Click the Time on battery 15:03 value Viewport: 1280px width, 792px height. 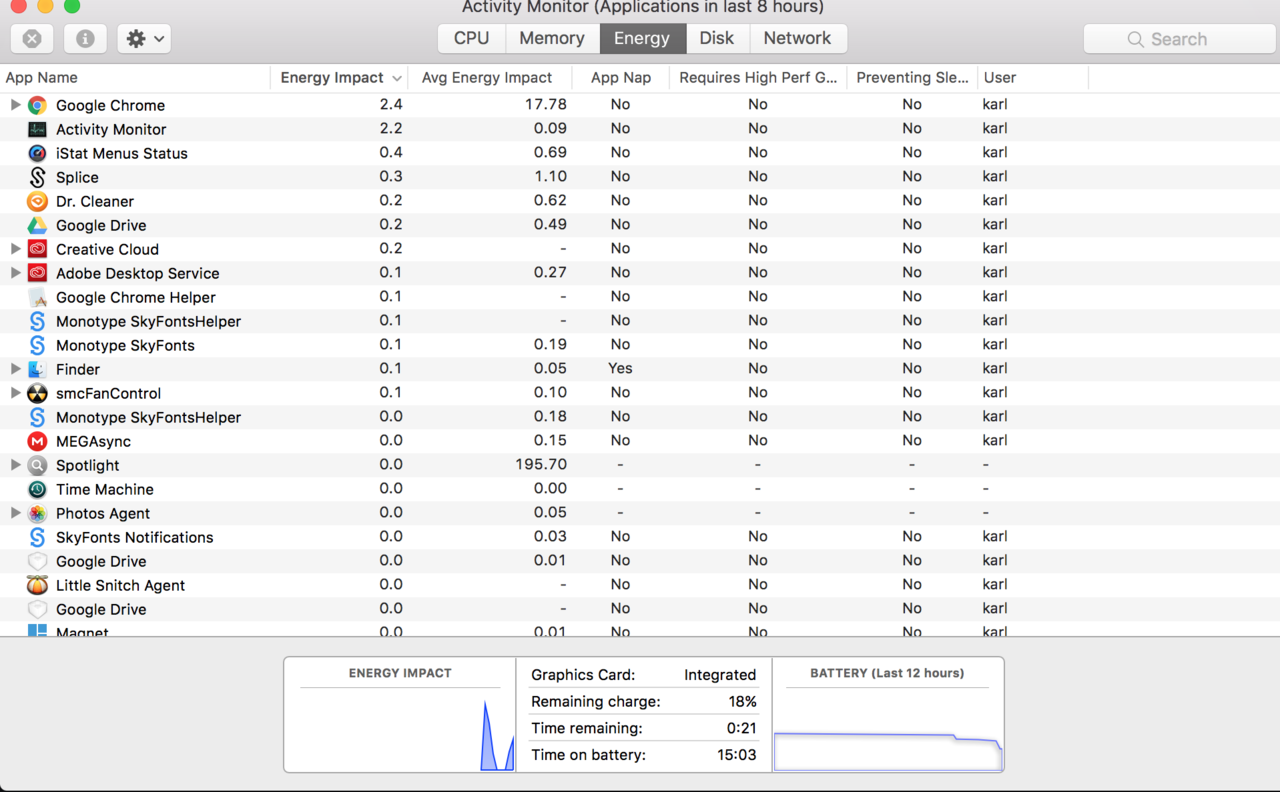point(737,755)
